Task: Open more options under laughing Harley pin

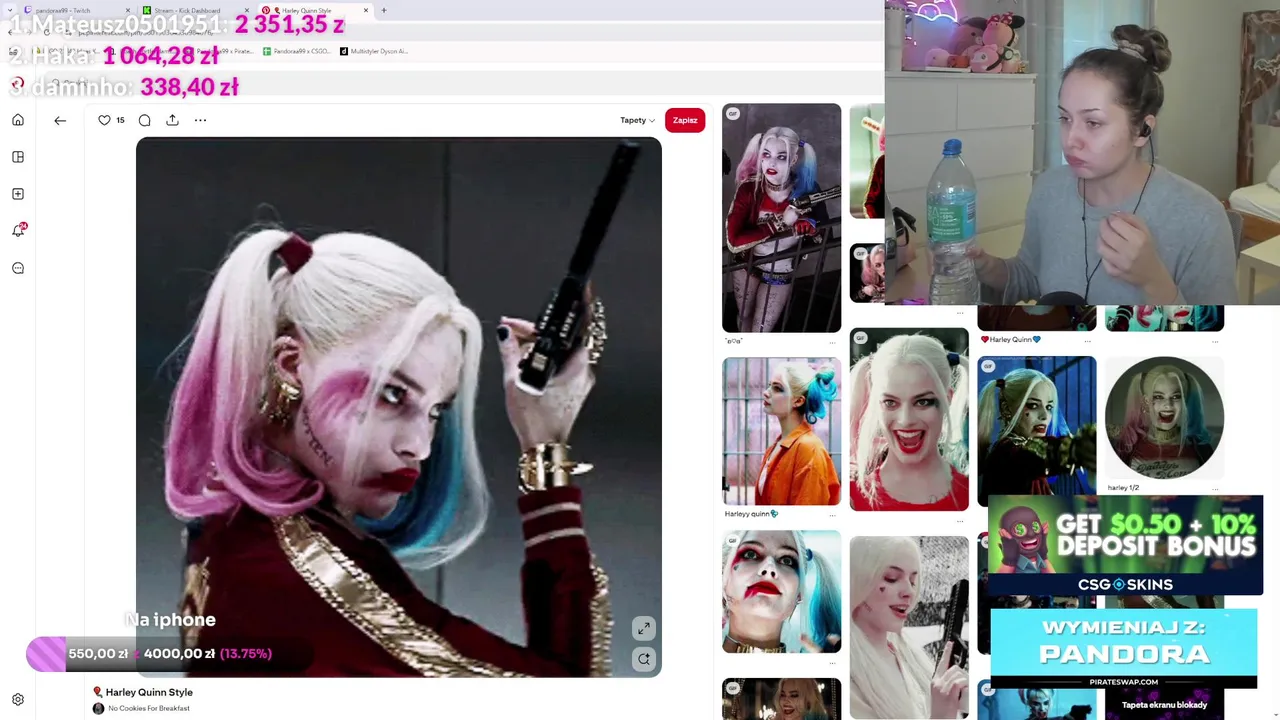Action: point(960,521)
